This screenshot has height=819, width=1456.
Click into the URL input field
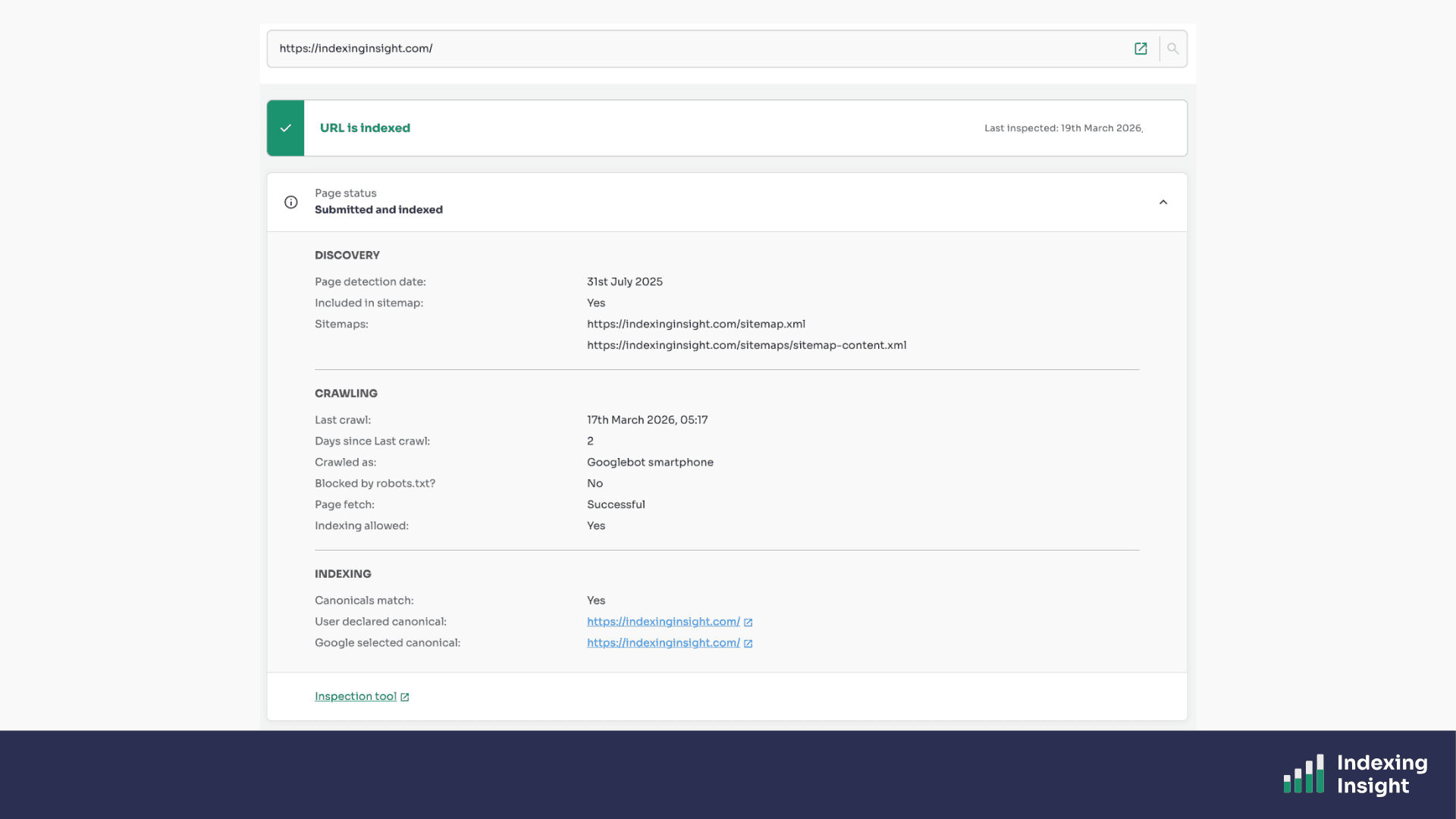pyautogui.click(x=682, y=49)
